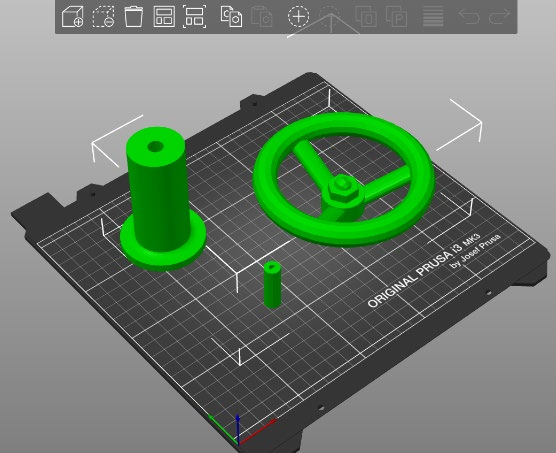
Task: Click the Undo arrow icon
Action: tap(469, 16)
